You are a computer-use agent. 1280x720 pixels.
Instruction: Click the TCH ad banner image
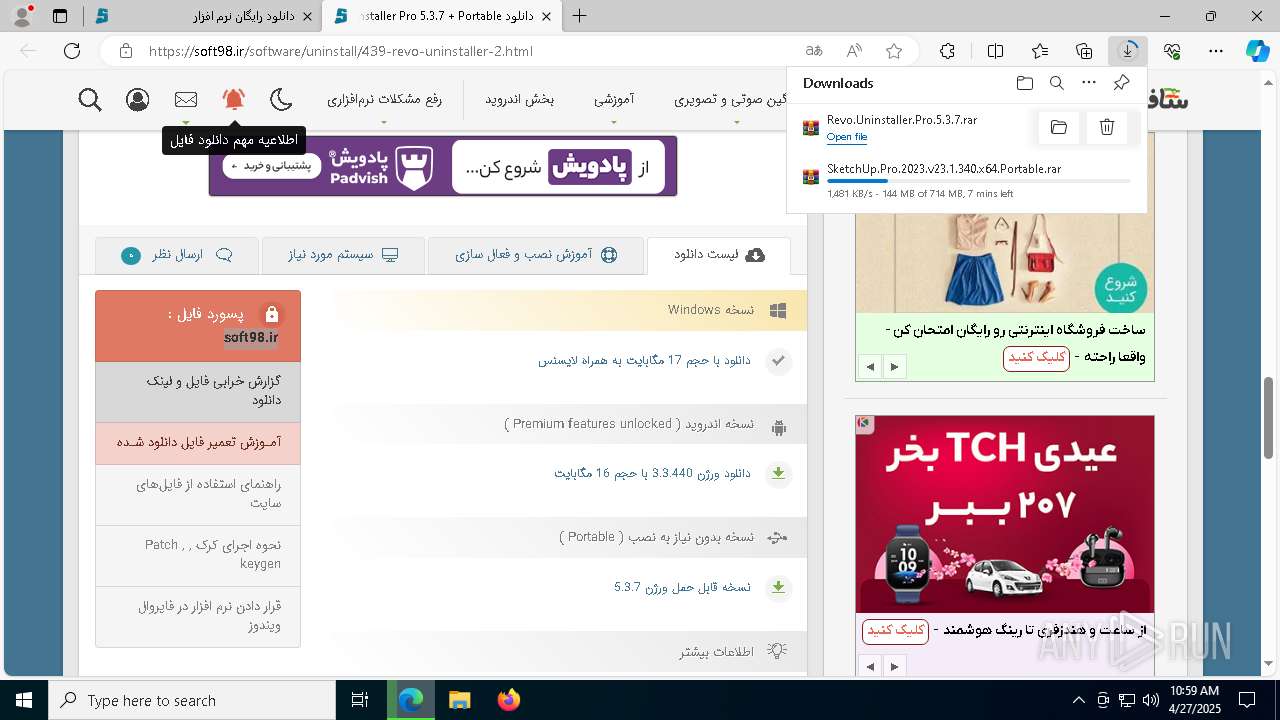tap(1005, 514)
